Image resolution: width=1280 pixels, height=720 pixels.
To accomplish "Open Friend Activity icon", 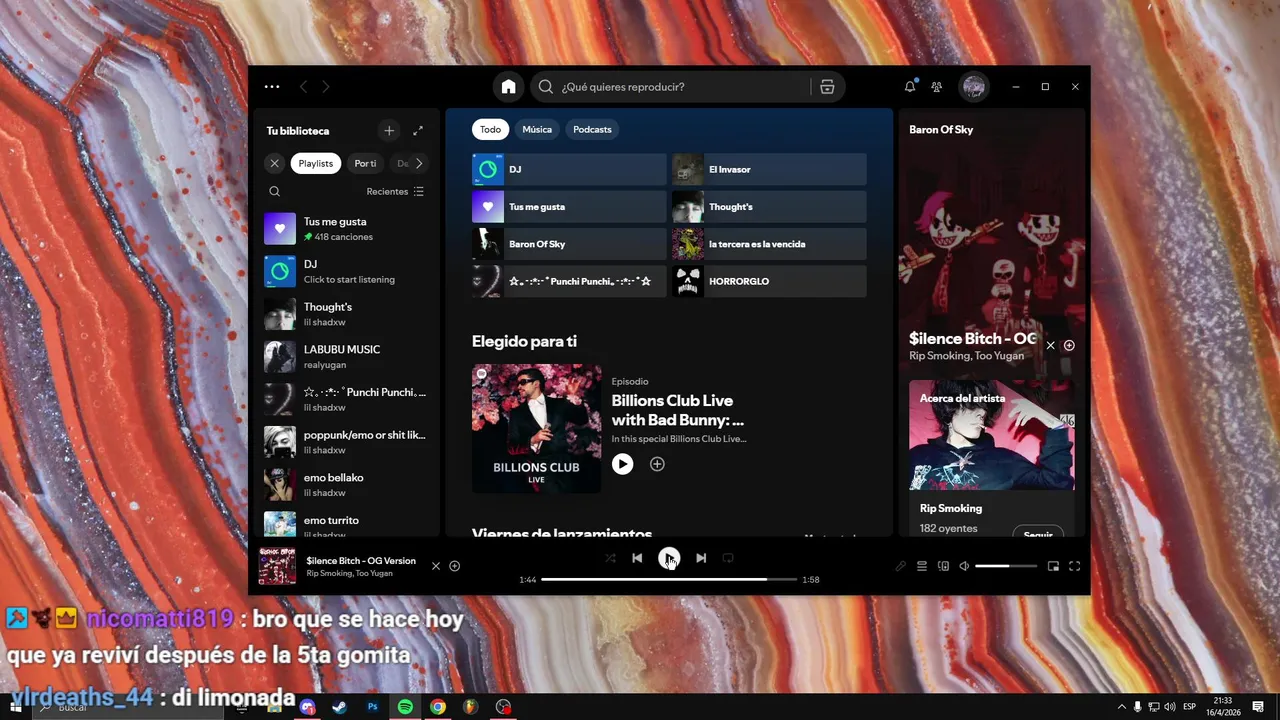I will tap(937, 87).
